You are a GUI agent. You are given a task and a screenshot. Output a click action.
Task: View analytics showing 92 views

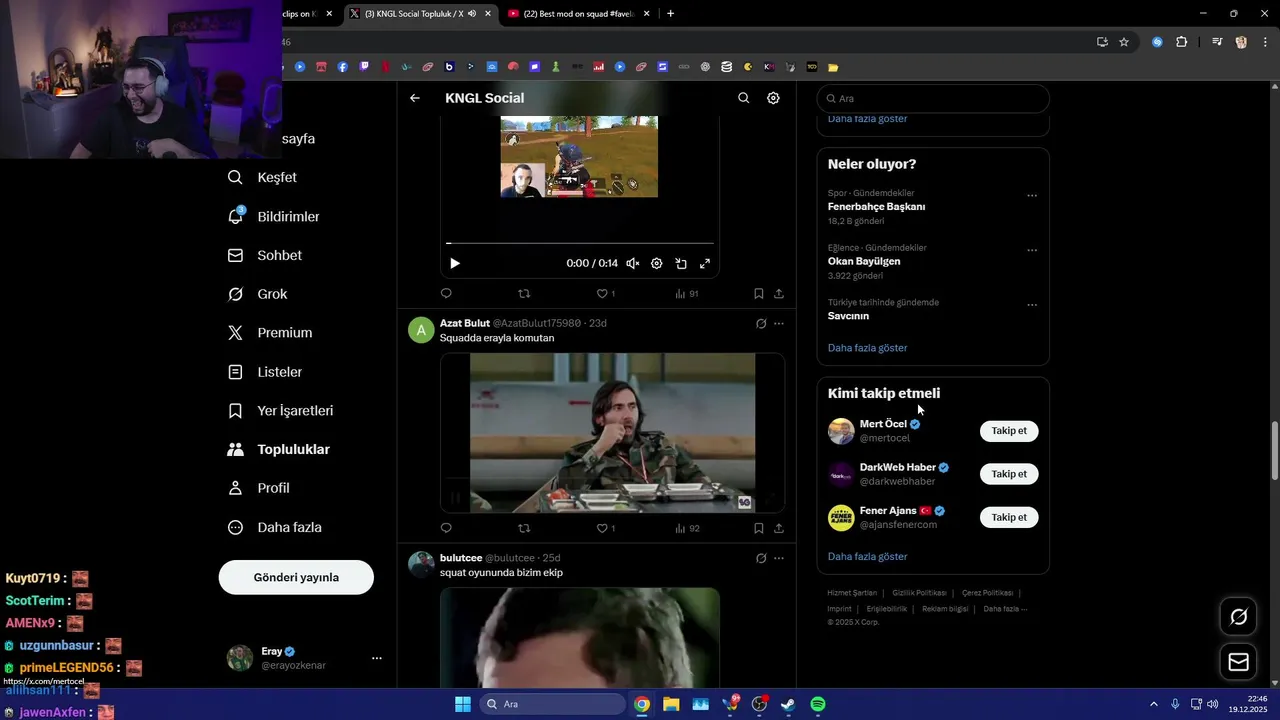687,528
